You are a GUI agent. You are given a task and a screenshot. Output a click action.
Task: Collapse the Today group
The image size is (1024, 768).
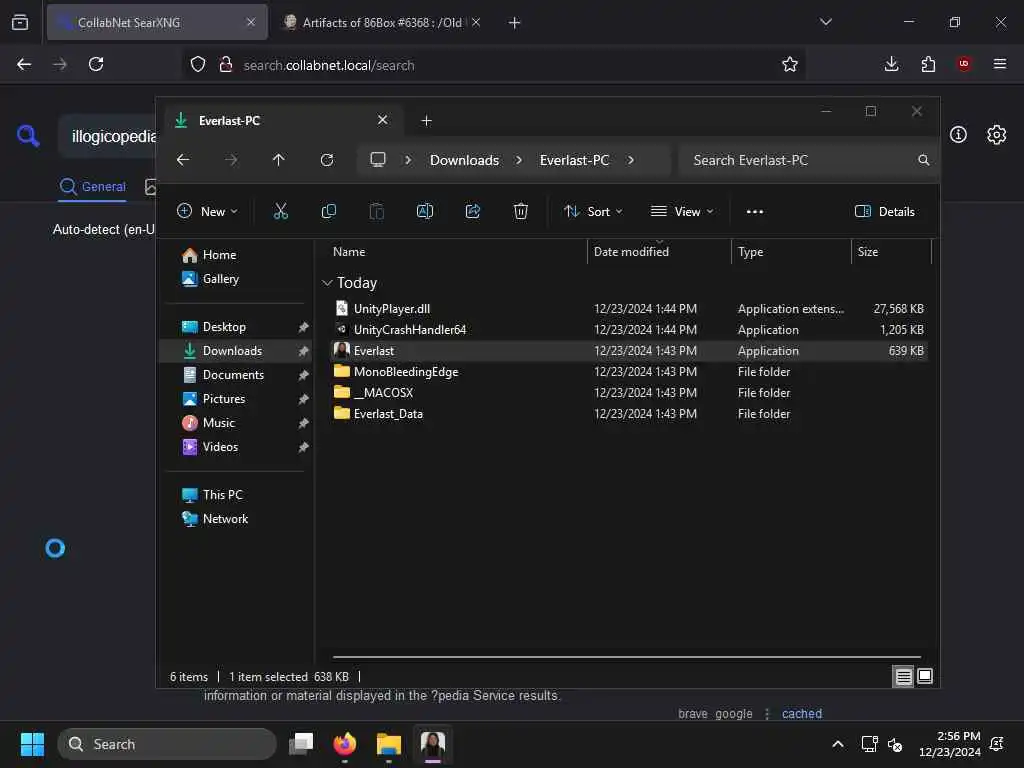(x=327, y=283)
